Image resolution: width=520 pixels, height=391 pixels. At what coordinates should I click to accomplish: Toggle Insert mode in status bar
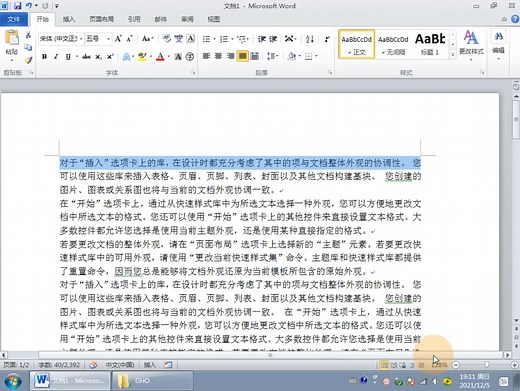pos(150,365)
